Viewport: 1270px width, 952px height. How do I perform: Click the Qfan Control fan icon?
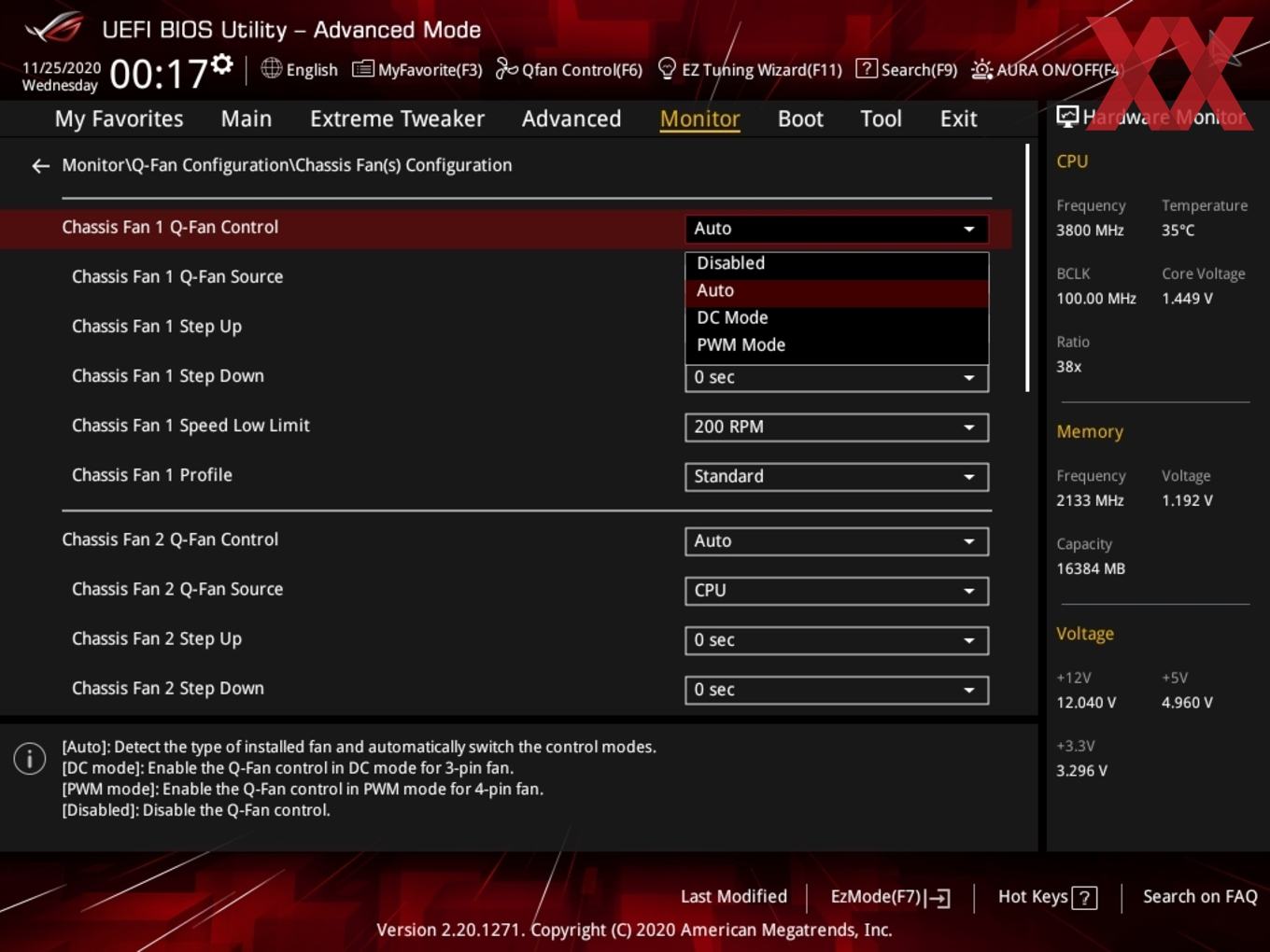(x=506, y=69)
